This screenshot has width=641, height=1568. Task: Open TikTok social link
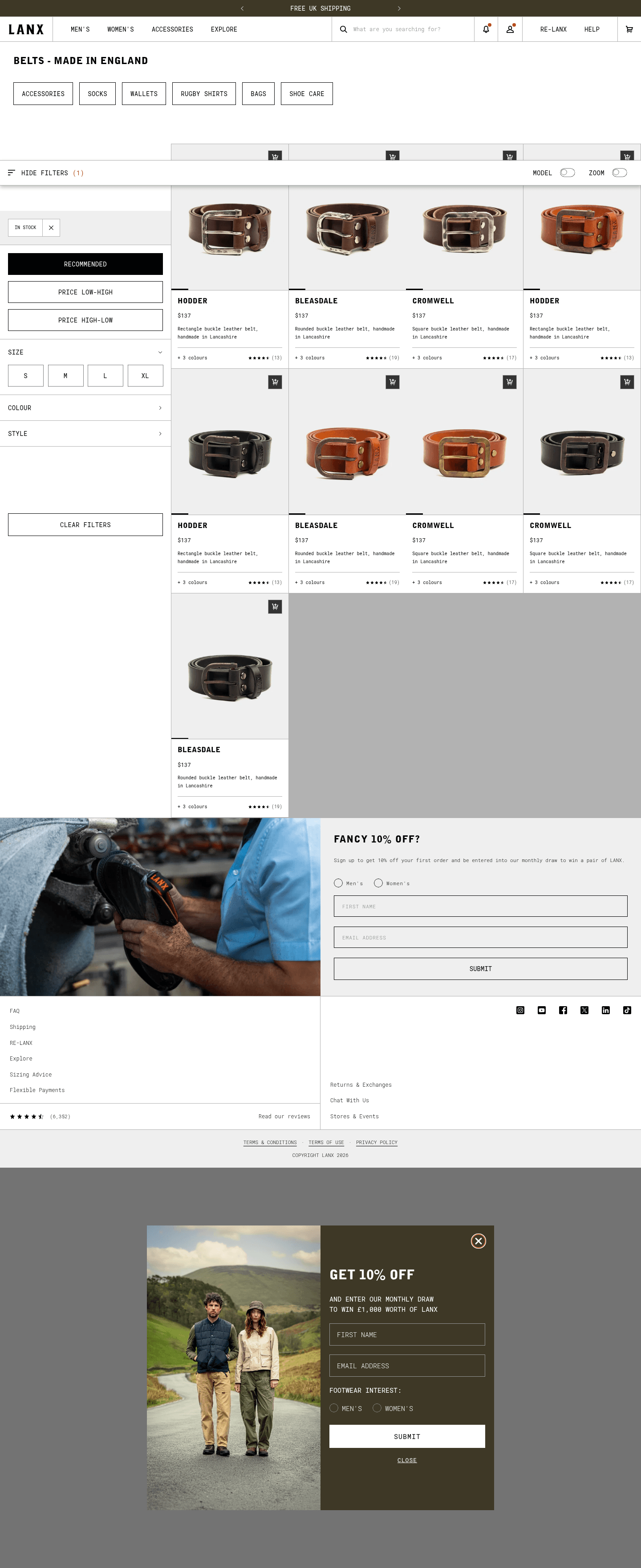point(627,1010)
